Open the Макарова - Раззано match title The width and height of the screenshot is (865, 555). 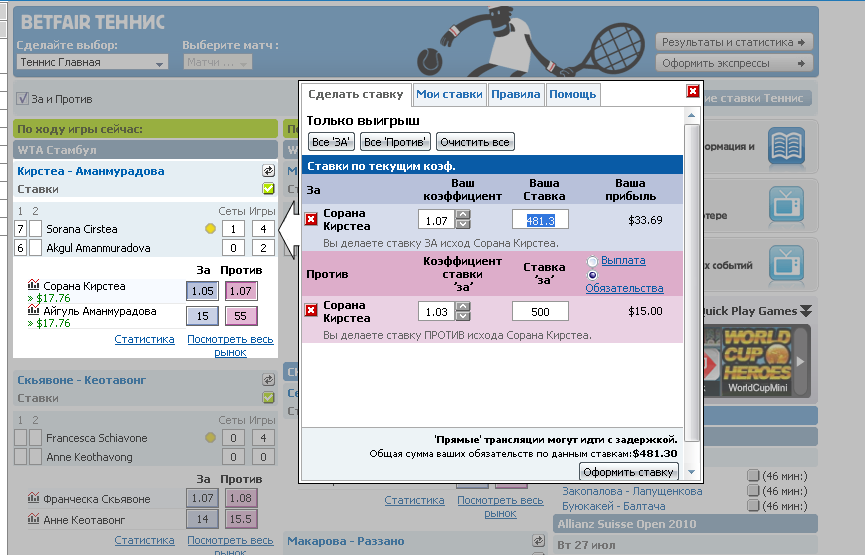pyautogui.click(x=346, y=541)
